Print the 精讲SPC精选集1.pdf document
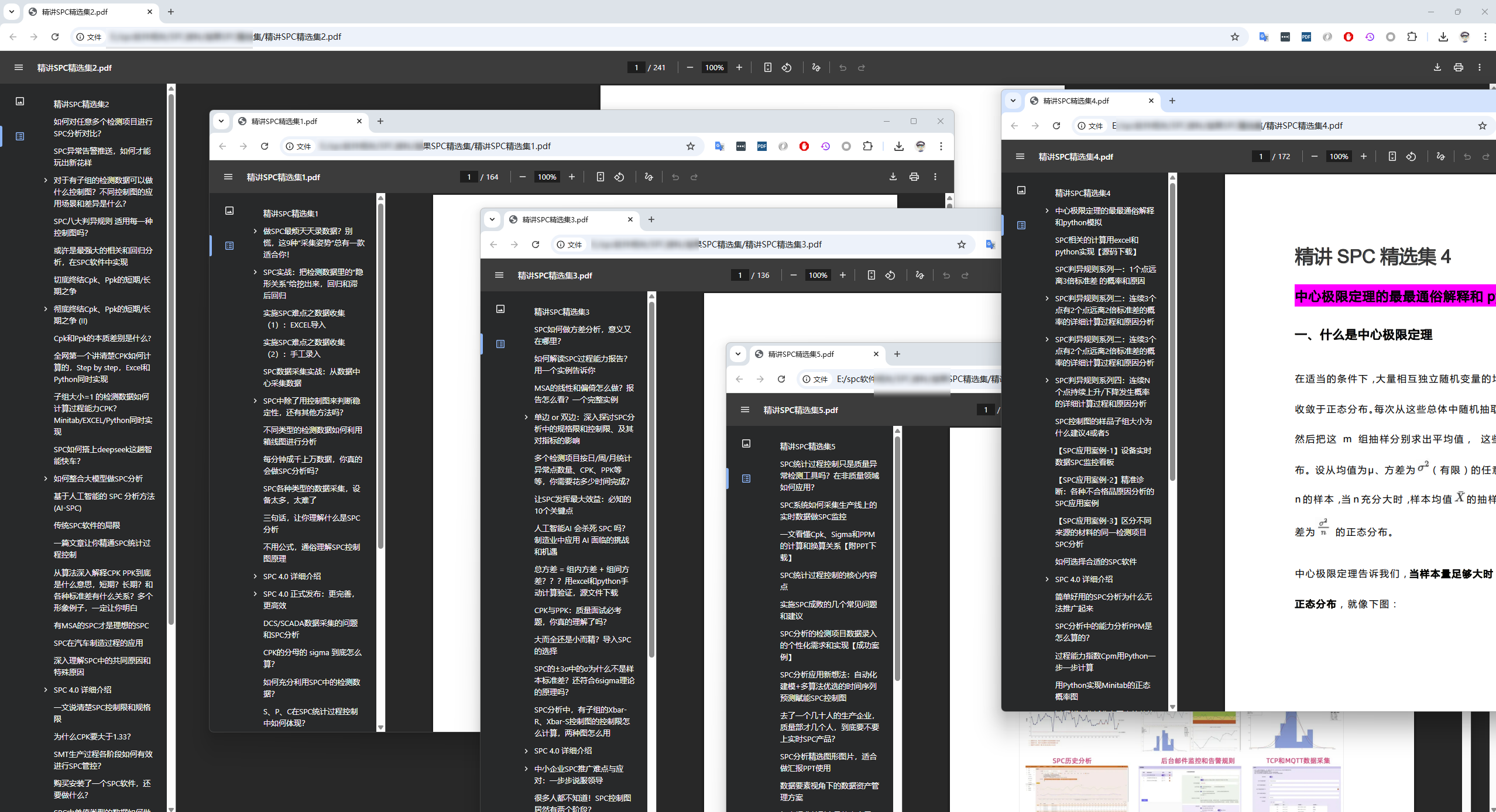1496x812 pixels. (x=914, y=177)
